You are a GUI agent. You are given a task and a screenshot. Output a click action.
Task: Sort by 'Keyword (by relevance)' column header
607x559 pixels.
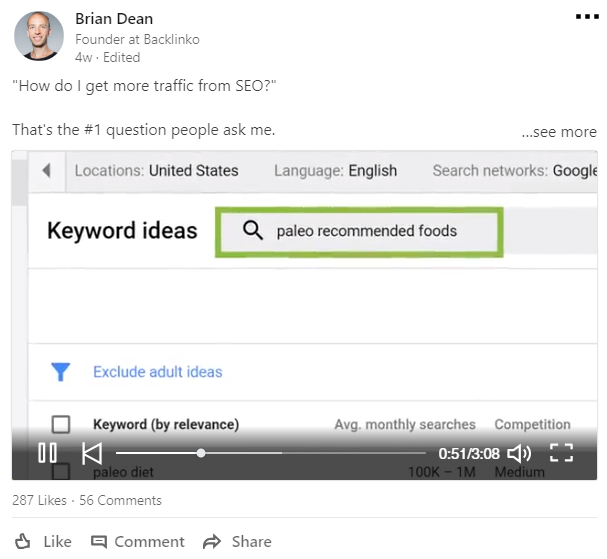click(x=166, y=424)
